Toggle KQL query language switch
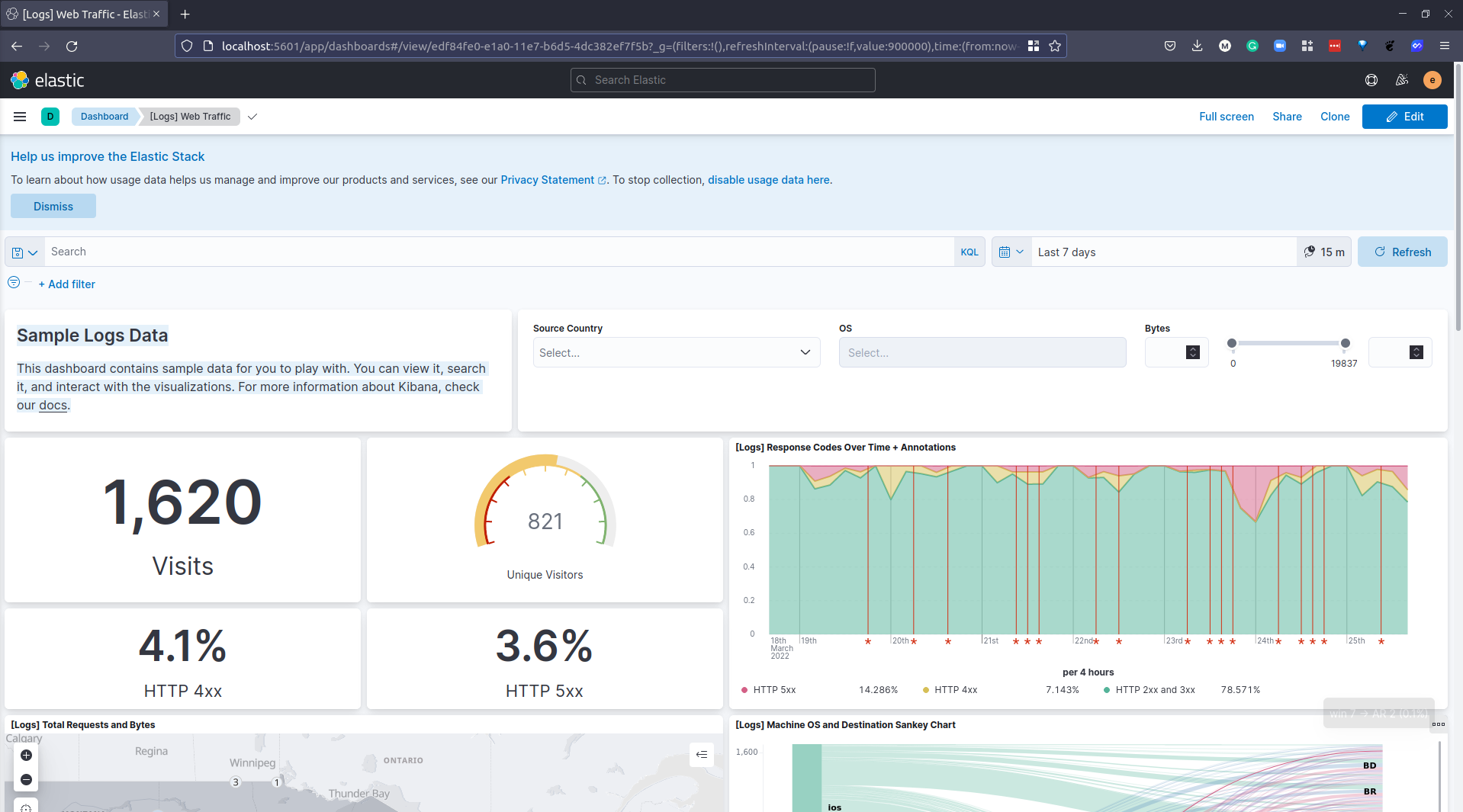1463x812 pixels. 969,252
